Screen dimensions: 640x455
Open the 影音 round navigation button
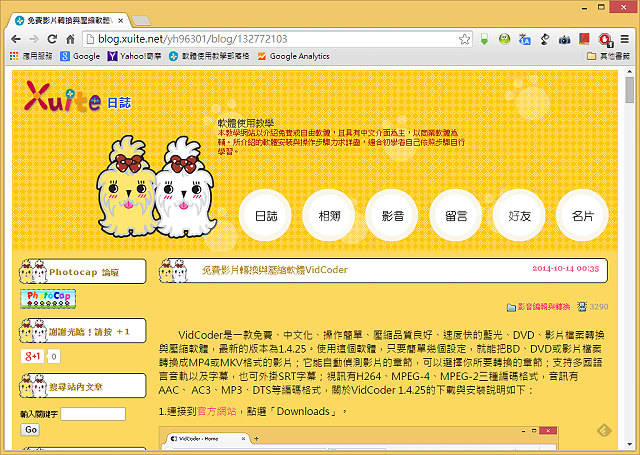click(x=392, y=215)
